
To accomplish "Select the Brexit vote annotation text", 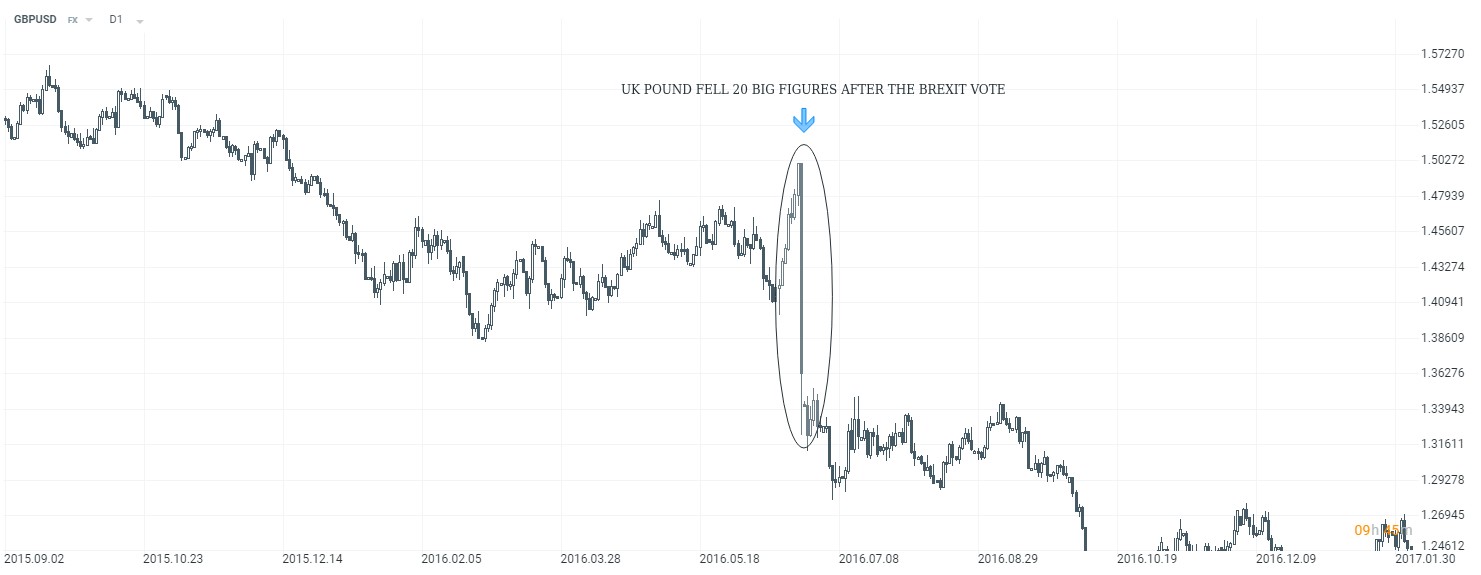I will click(812, 90).
